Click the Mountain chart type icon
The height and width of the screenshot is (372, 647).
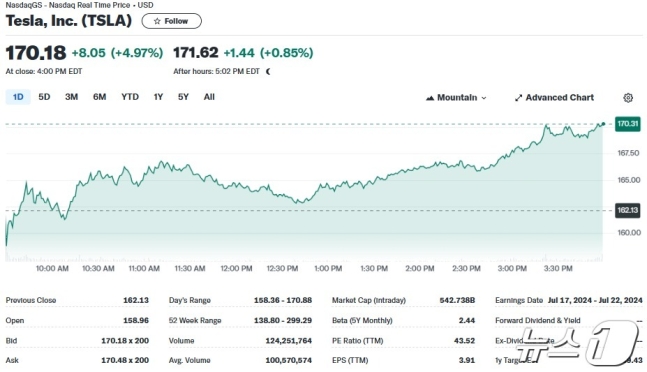(430, 98)
